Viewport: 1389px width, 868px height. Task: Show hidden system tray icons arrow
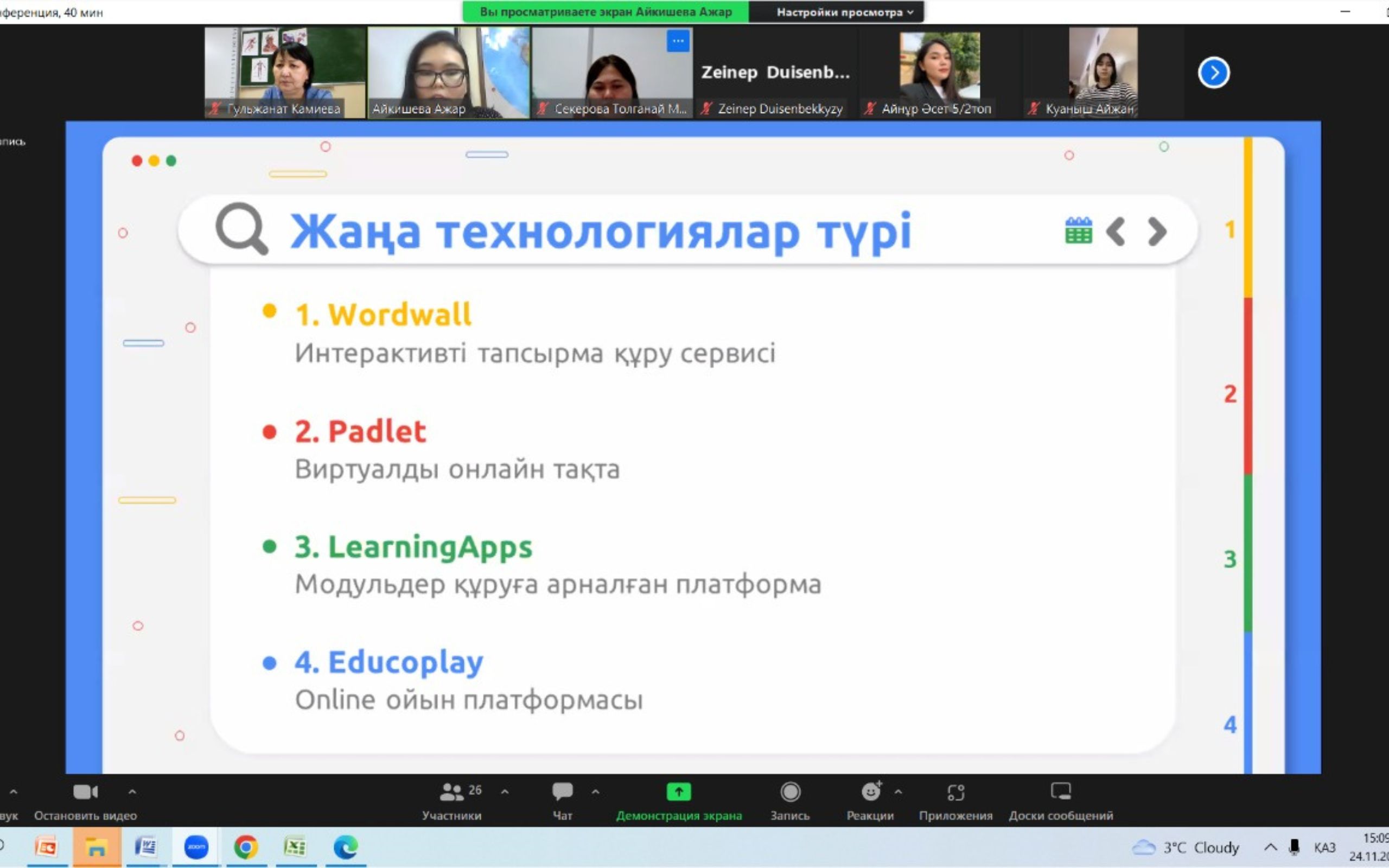[1271, 847]
